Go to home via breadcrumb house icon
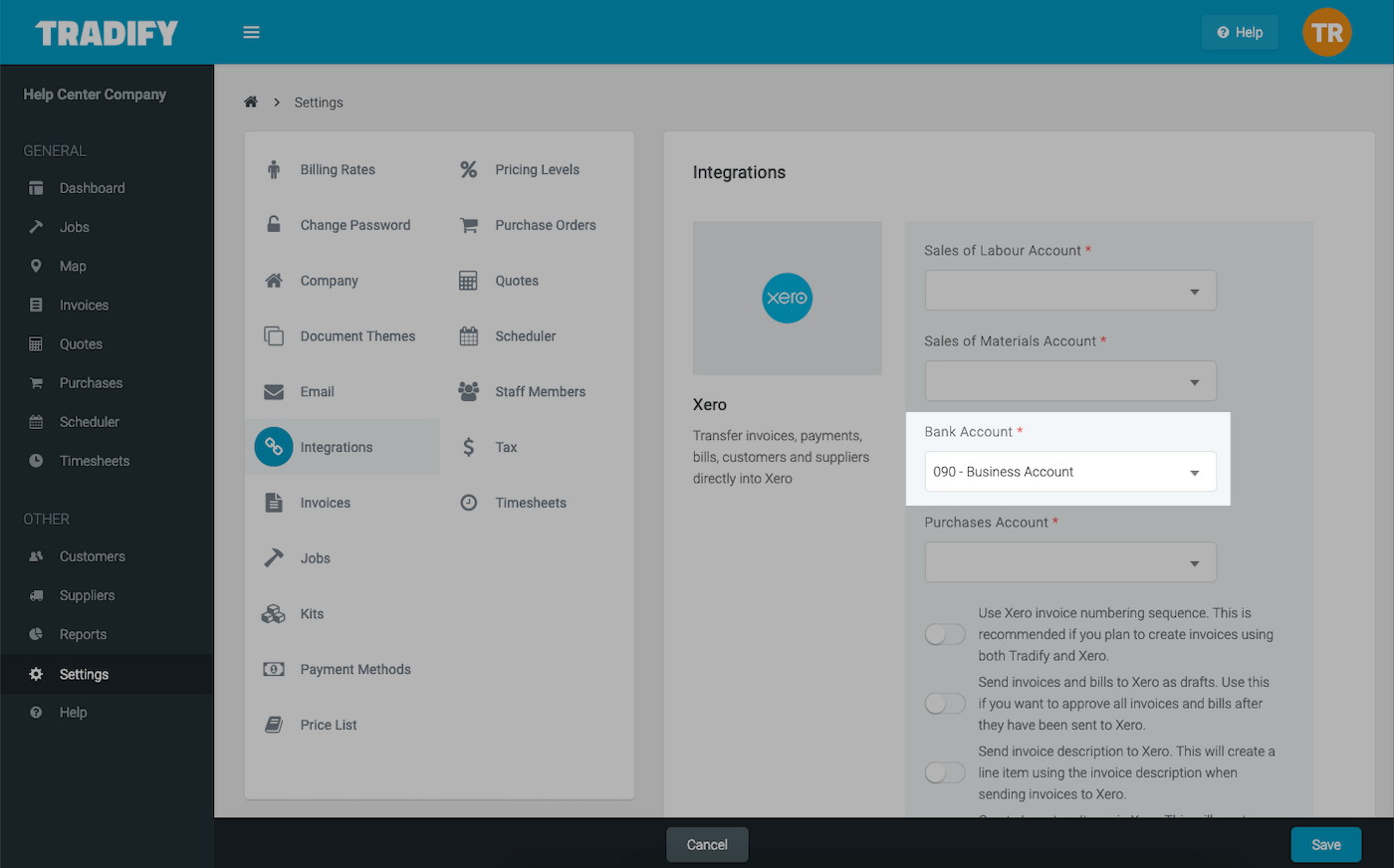 (x=251, y=102)
